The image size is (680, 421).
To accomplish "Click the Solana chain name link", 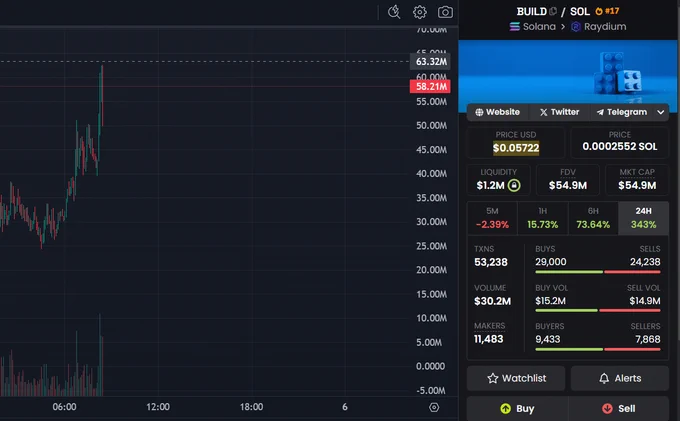I will tap(539, 27).
